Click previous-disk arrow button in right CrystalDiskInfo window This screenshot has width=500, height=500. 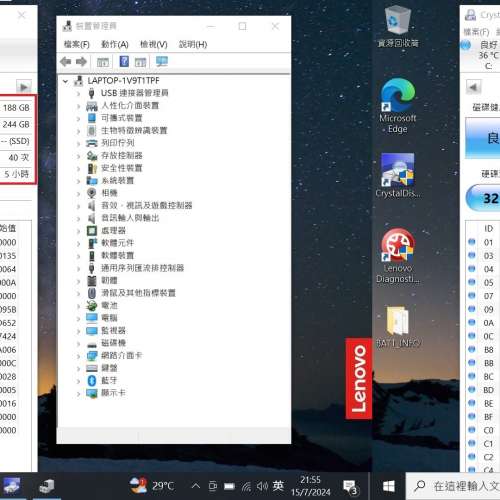pos(474,87)
